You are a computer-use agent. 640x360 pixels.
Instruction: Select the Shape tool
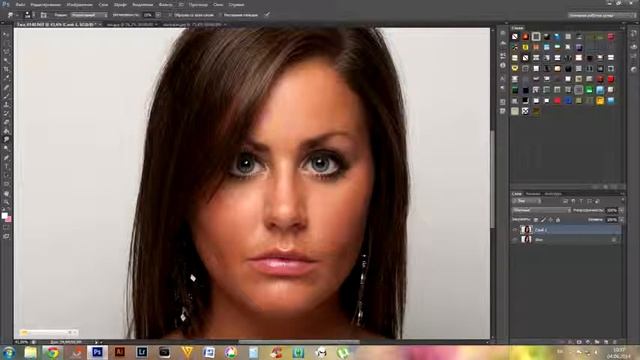6,184
